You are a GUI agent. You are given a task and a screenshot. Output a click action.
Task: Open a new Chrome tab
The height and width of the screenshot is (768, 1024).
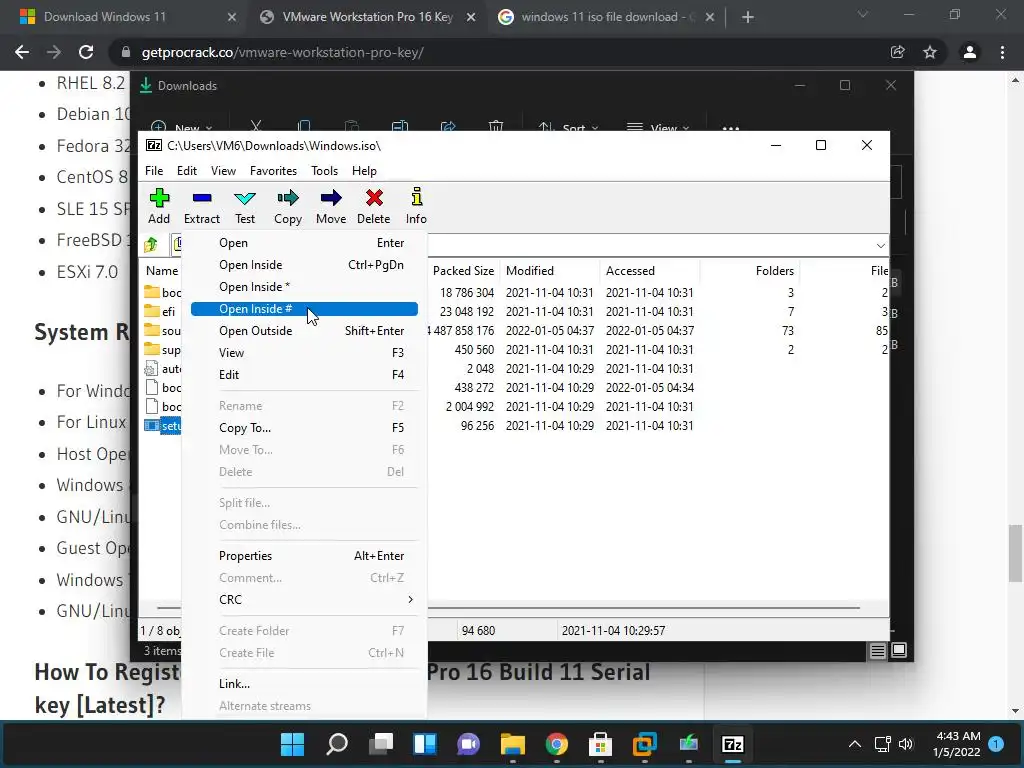[x=748, y=17]
